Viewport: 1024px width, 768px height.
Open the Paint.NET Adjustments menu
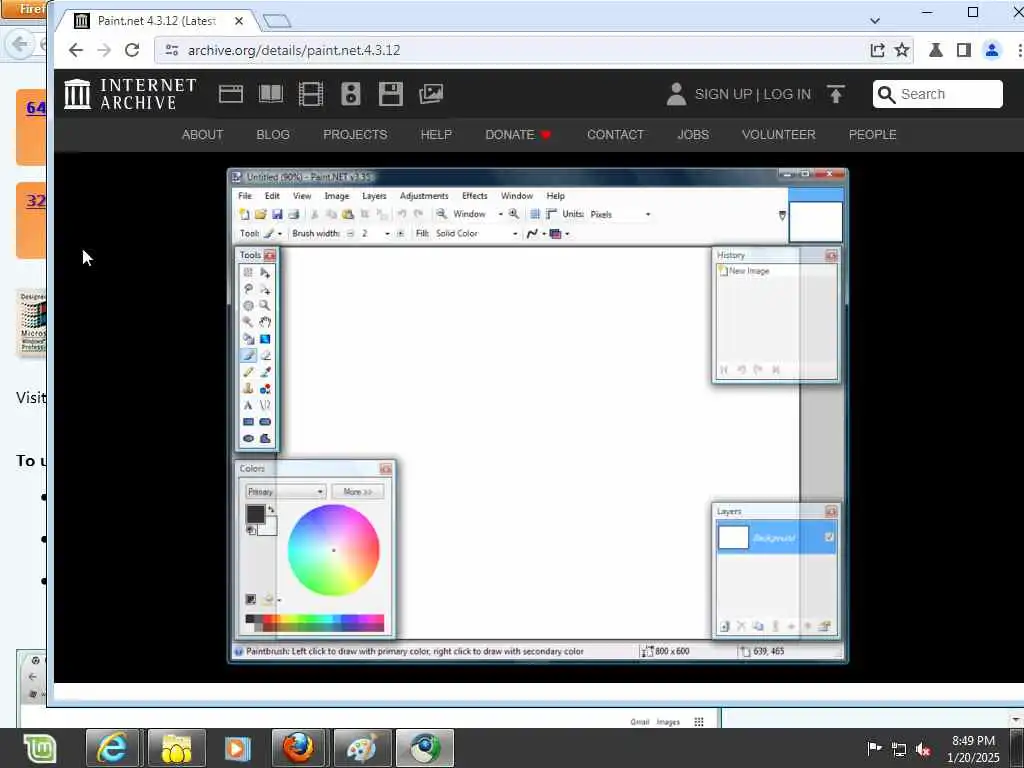(424, 196)
